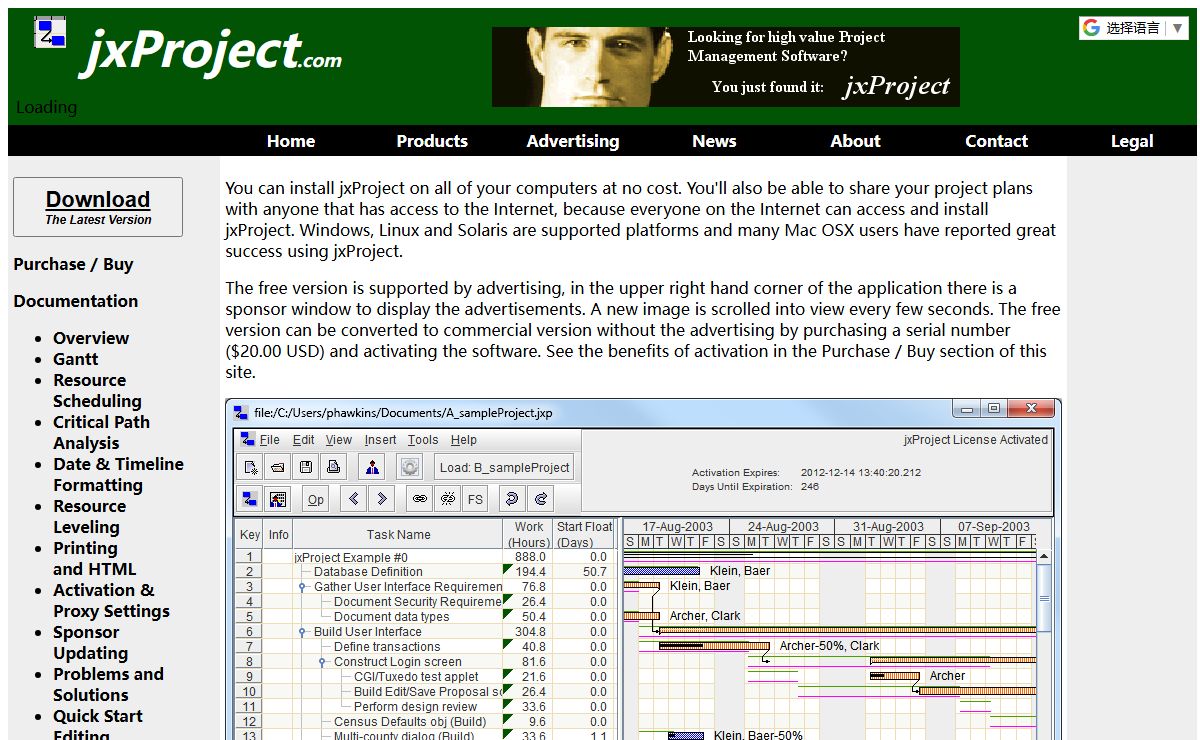The width and height of the screenshot is (1200, 740).
Task: Click the undo curved arrow icon
Action: click(x=511, y=499)
